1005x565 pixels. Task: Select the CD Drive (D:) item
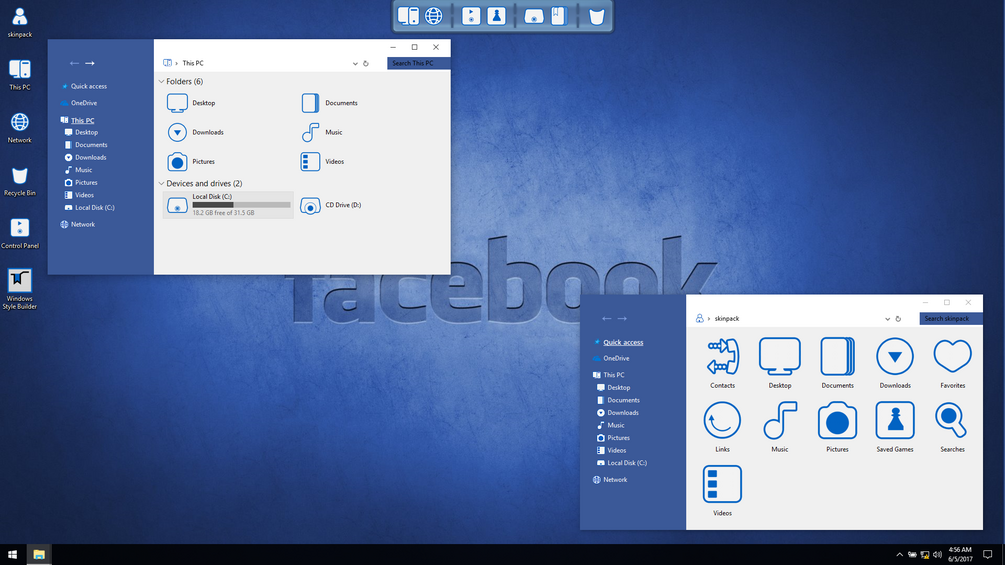pyautogui.click(x=331, y=205)
